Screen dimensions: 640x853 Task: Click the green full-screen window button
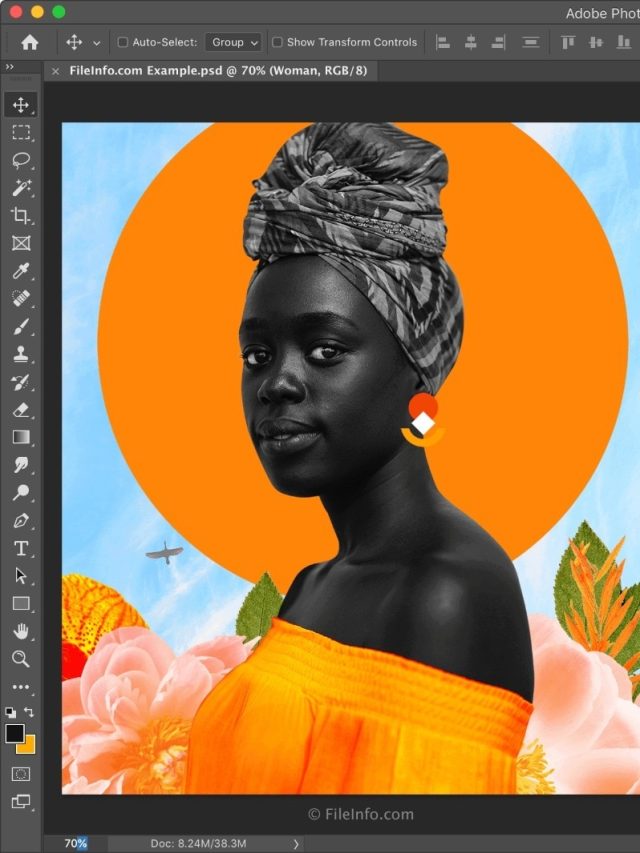pyautogui.click(x=58, y=12)
